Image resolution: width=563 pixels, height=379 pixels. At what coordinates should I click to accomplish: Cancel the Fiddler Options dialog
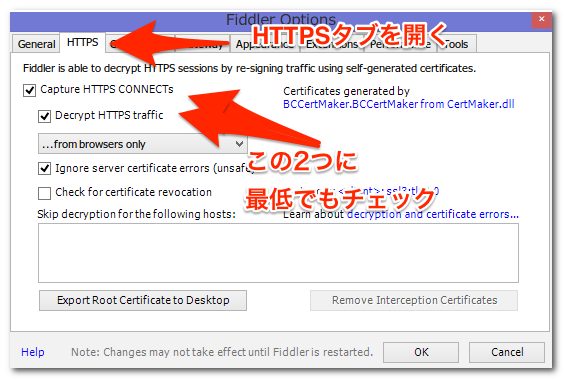(x=507, y=352)
